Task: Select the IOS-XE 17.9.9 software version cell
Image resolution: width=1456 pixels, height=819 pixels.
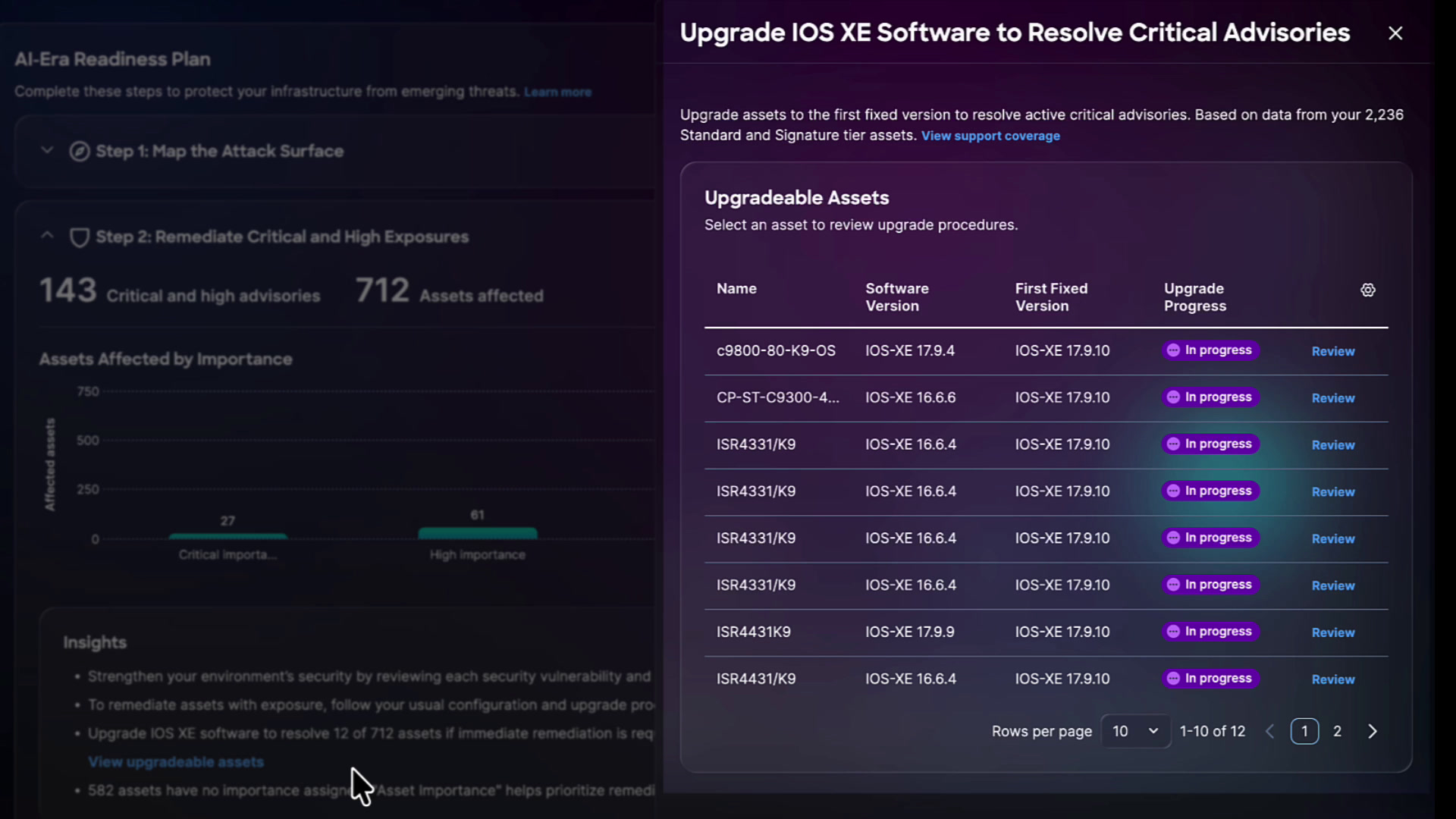Action: tap(910, 632)
